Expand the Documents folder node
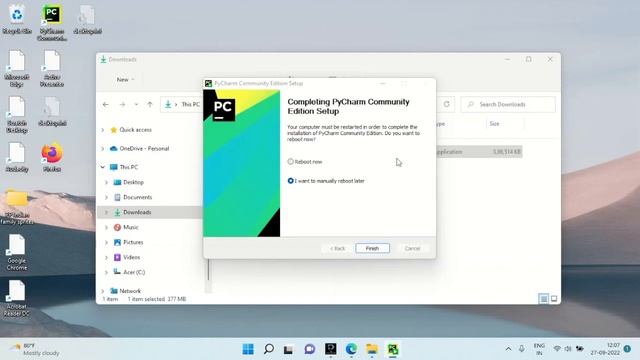 107,197
